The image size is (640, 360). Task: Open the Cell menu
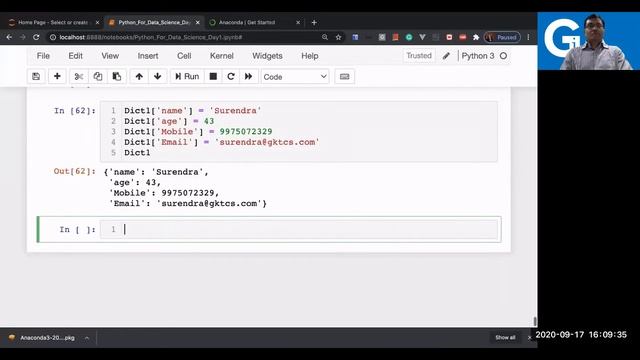(x=184, y=56)
